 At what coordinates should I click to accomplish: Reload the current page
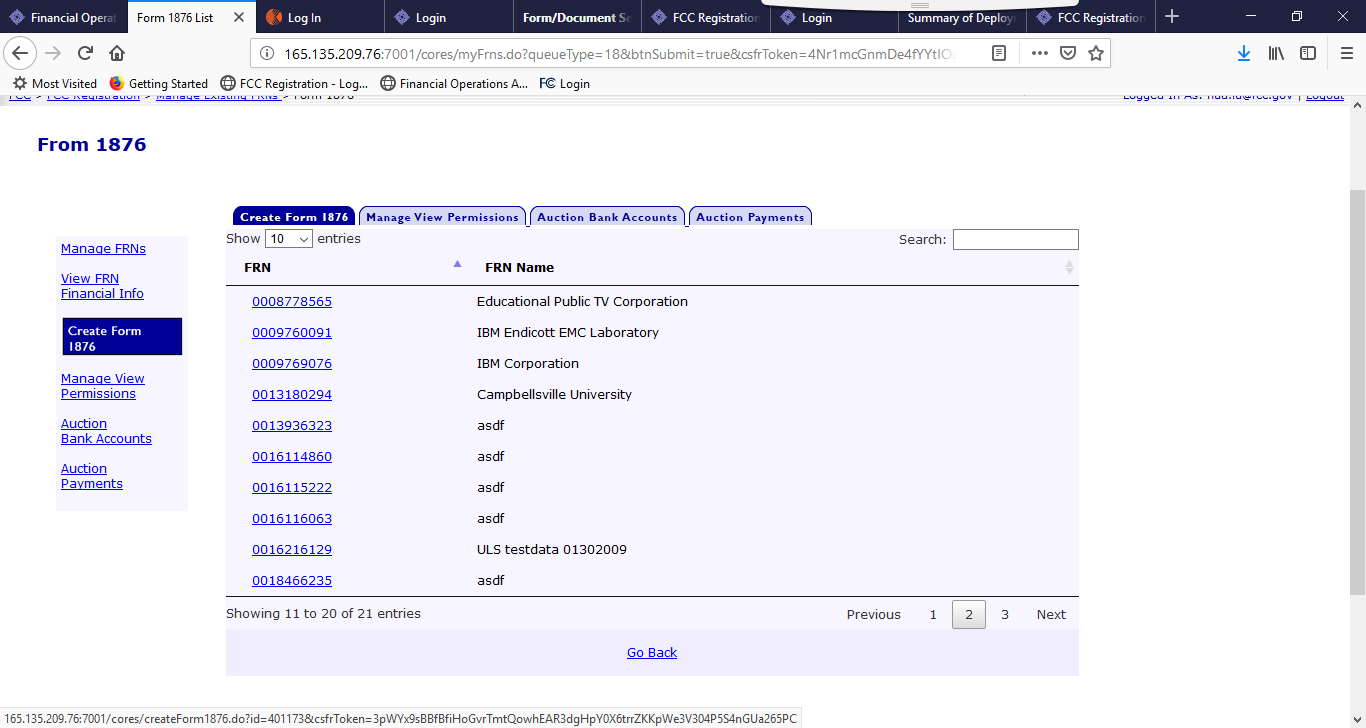tap(85, 53)
